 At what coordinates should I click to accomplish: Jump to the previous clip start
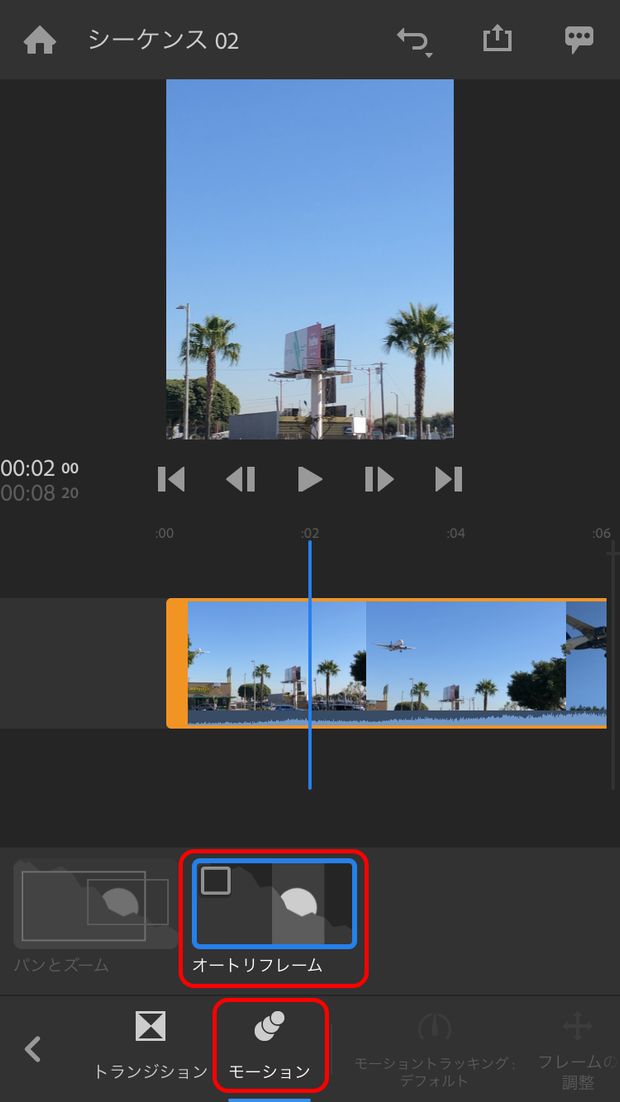(x=171, y=480)
